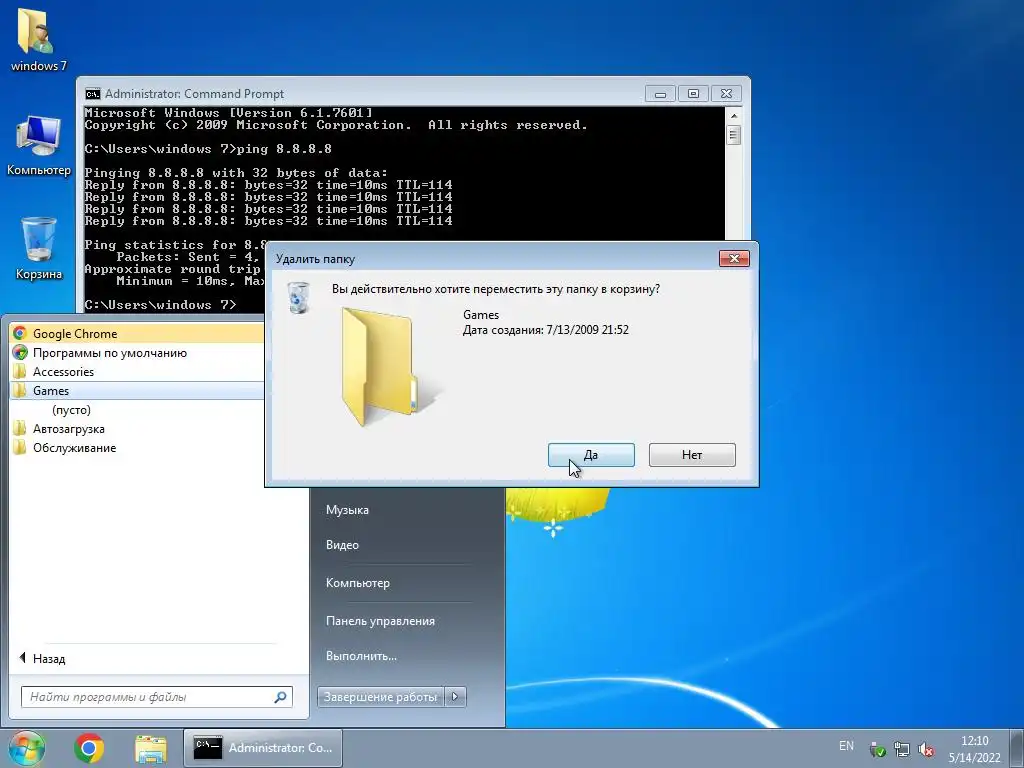Open Музыка from the Start menu
Screen dimensions: 1024x768
tap(347, 510)
